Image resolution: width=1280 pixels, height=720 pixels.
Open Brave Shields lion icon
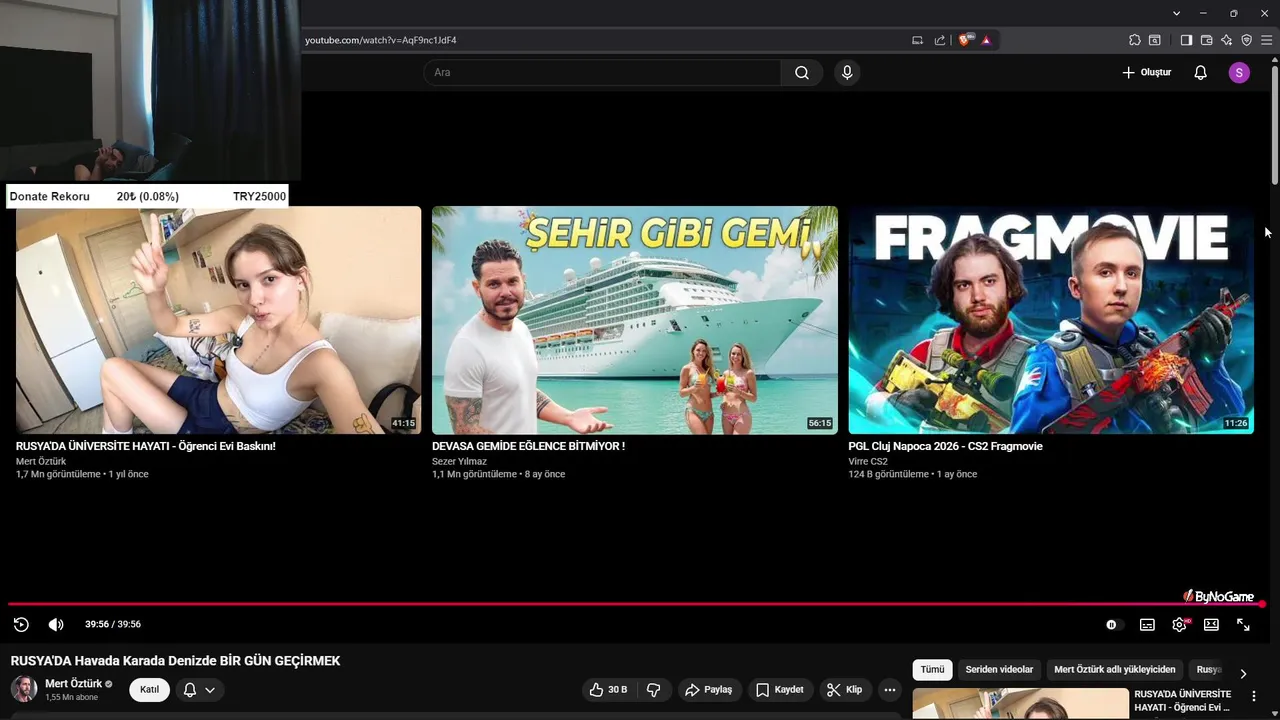coord(966,40)
